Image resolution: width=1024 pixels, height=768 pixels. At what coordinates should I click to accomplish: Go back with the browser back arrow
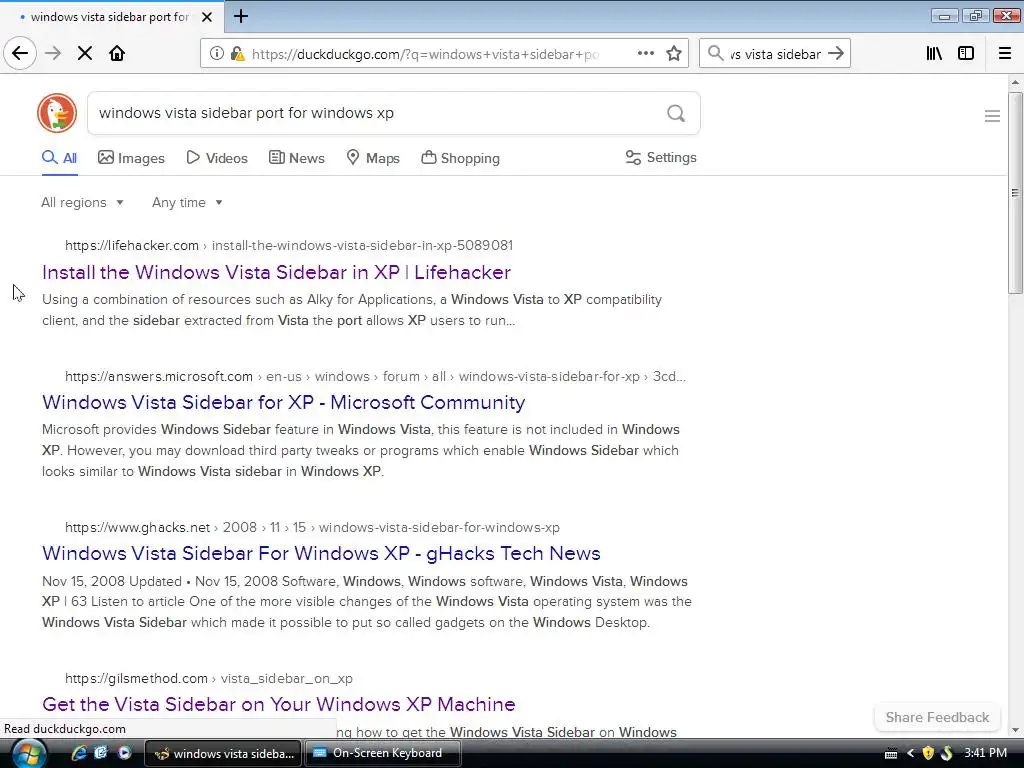click(20, 54)
